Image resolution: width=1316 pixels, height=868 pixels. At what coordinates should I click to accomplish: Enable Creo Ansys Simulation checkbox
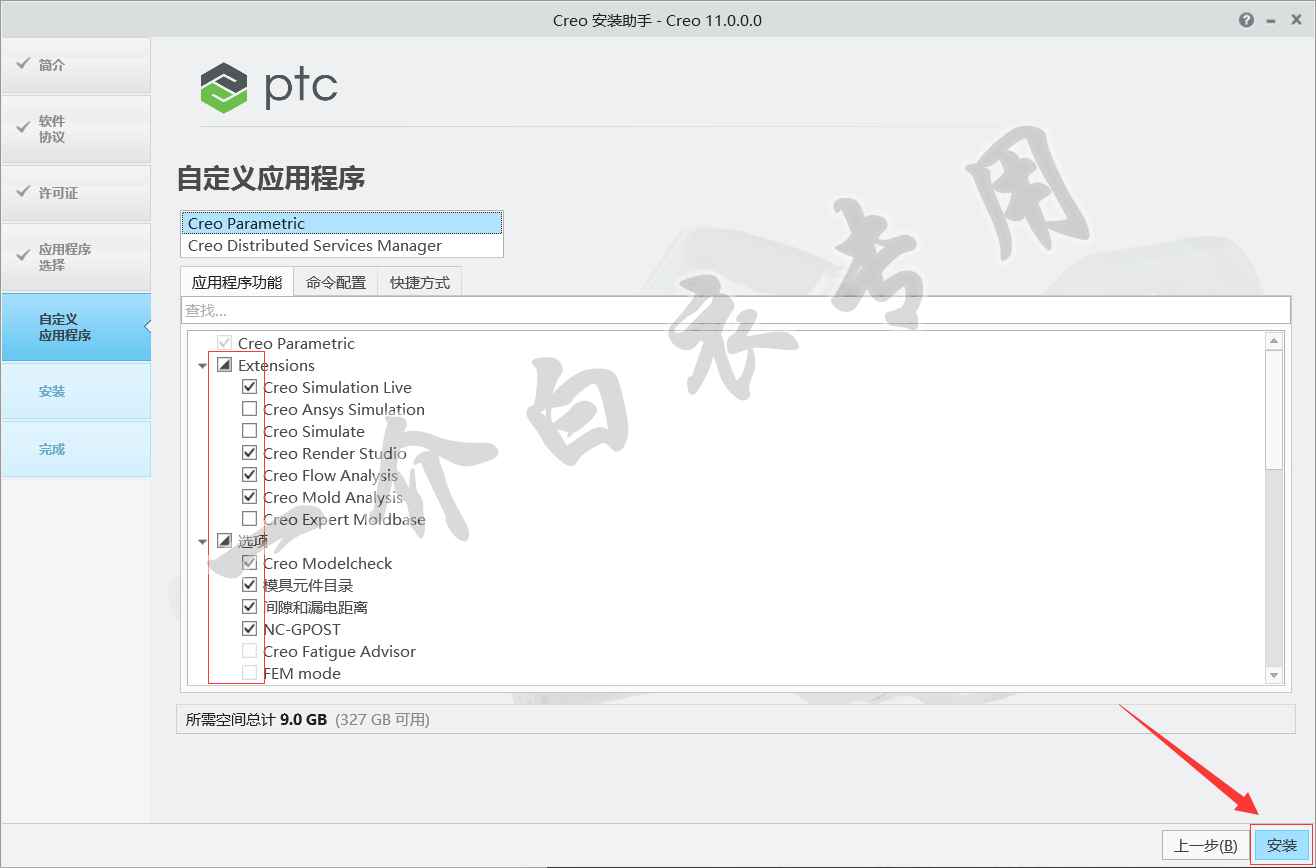click(249, 409)
